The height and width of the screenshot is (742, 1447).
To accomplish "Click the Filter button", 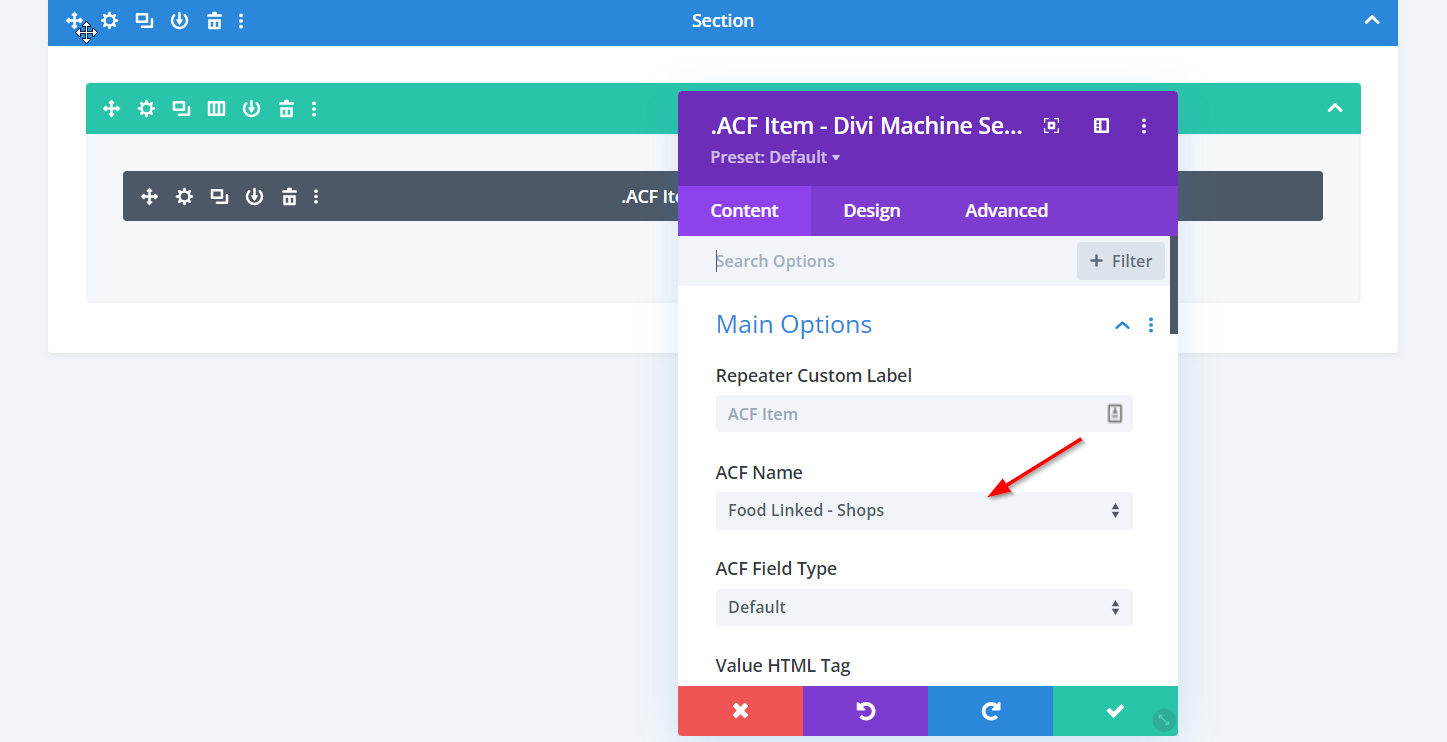I will (1120, 261).
